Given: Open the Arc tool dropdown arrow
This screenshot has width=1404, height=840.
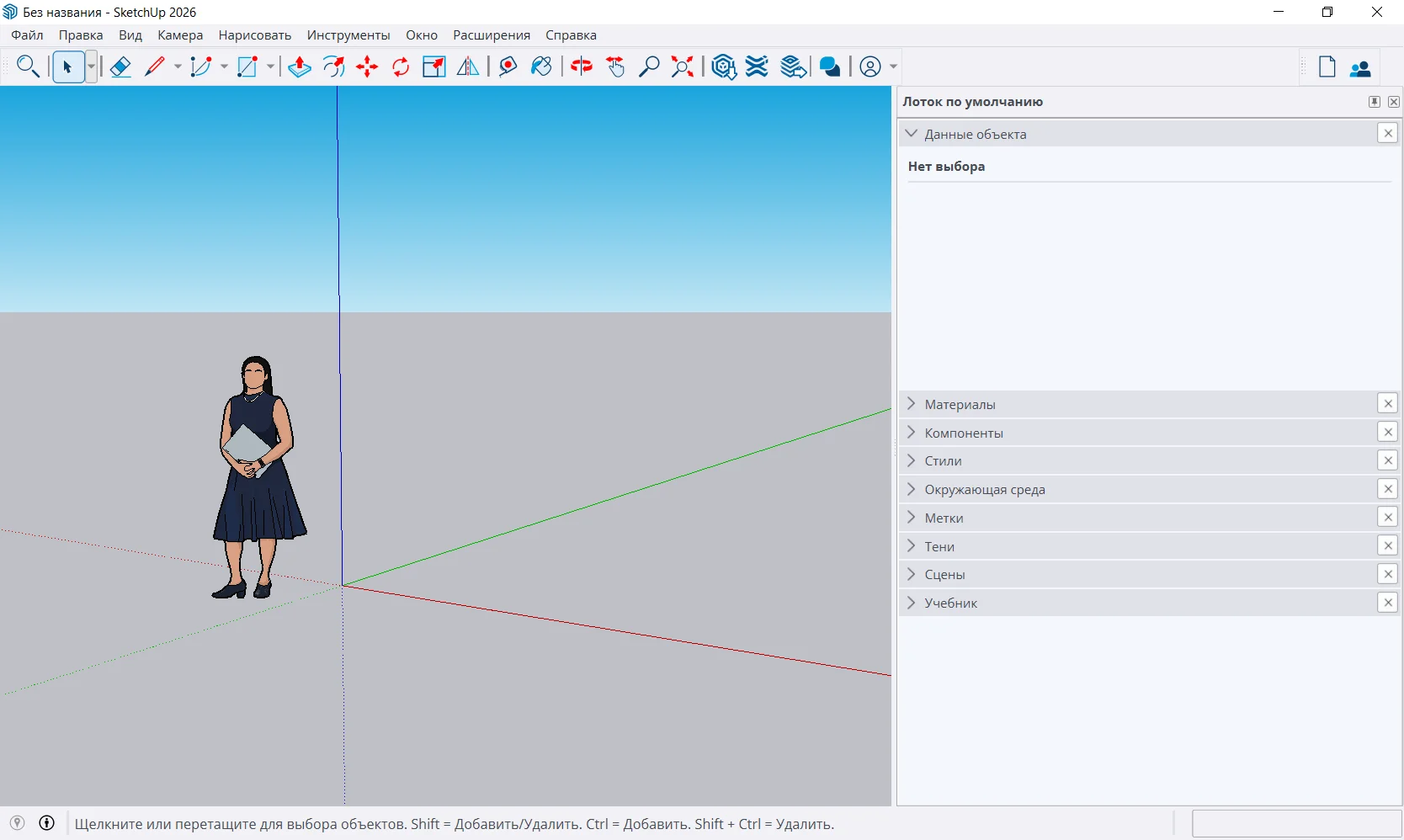Looking at the screenshot, I should click(x=224, y=66).
